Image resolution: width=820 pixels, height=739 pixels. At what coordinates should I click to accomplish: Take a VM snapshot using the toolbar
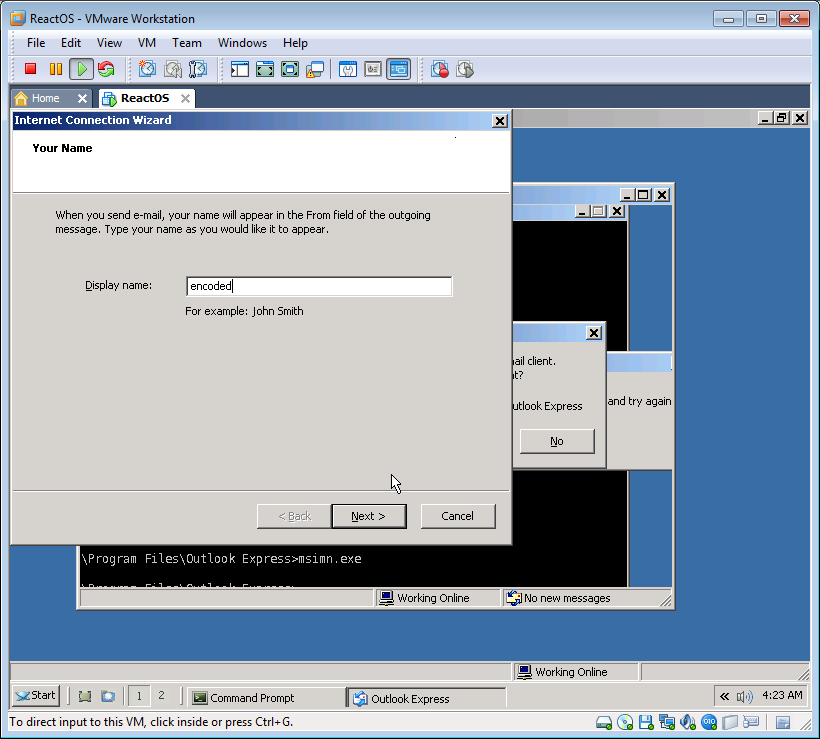pyautogui.click(x=147, y=69)
